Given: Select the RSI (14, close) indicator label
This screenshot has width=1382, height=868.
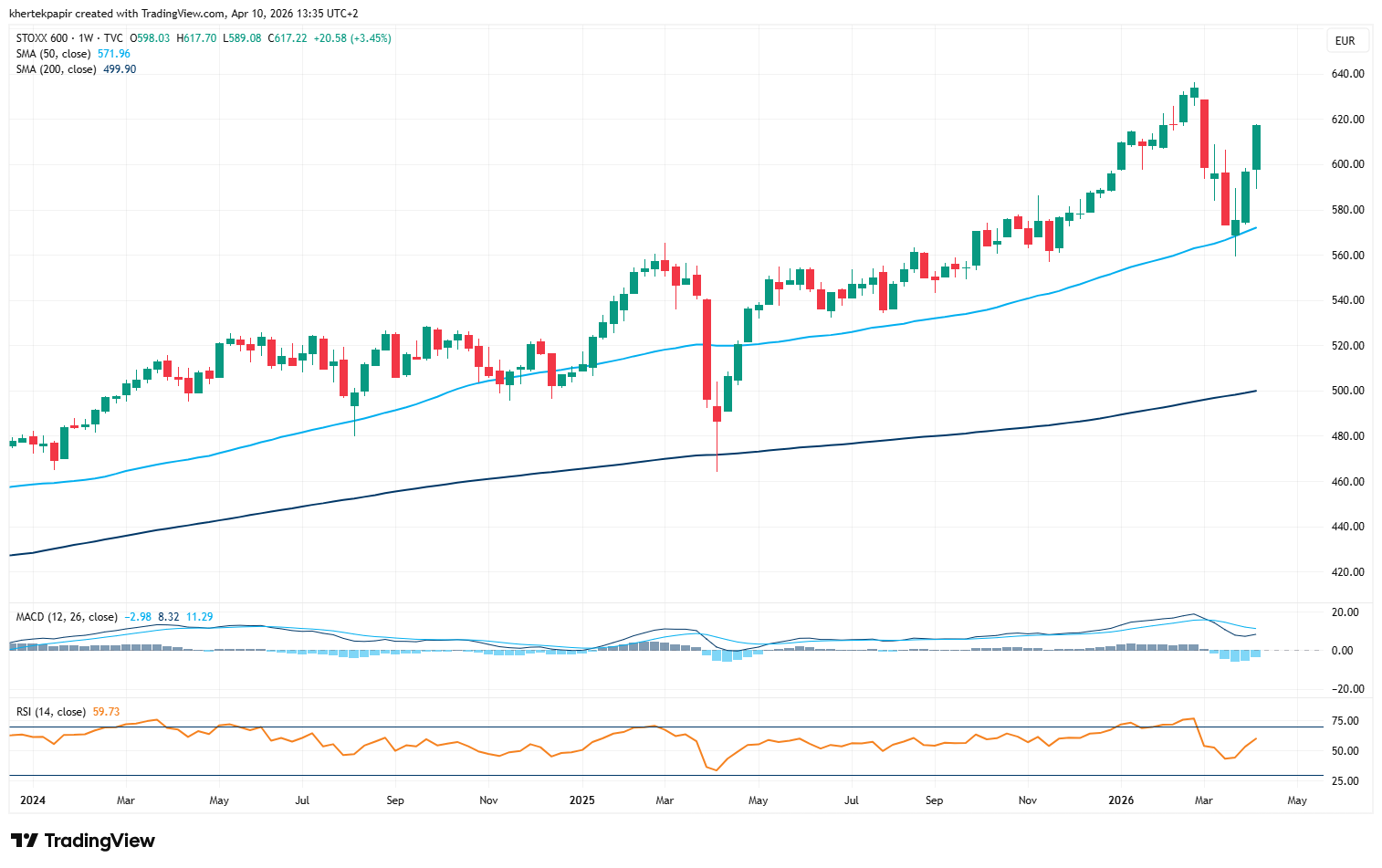Looking at the screenshot, I should (51, 712).
